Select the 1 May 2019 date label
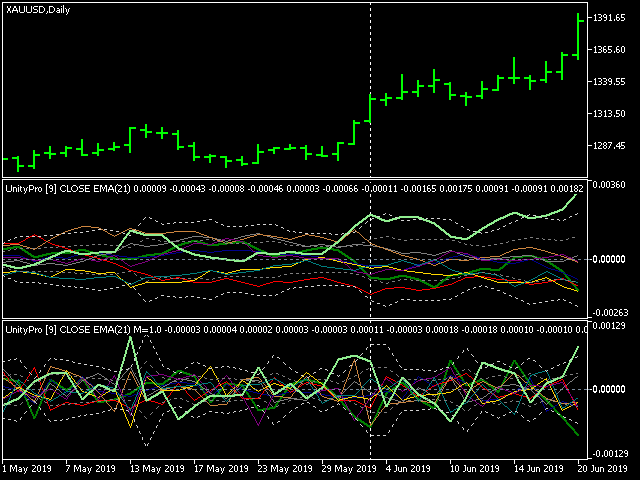The image size is (640, 480). point(29,468)
